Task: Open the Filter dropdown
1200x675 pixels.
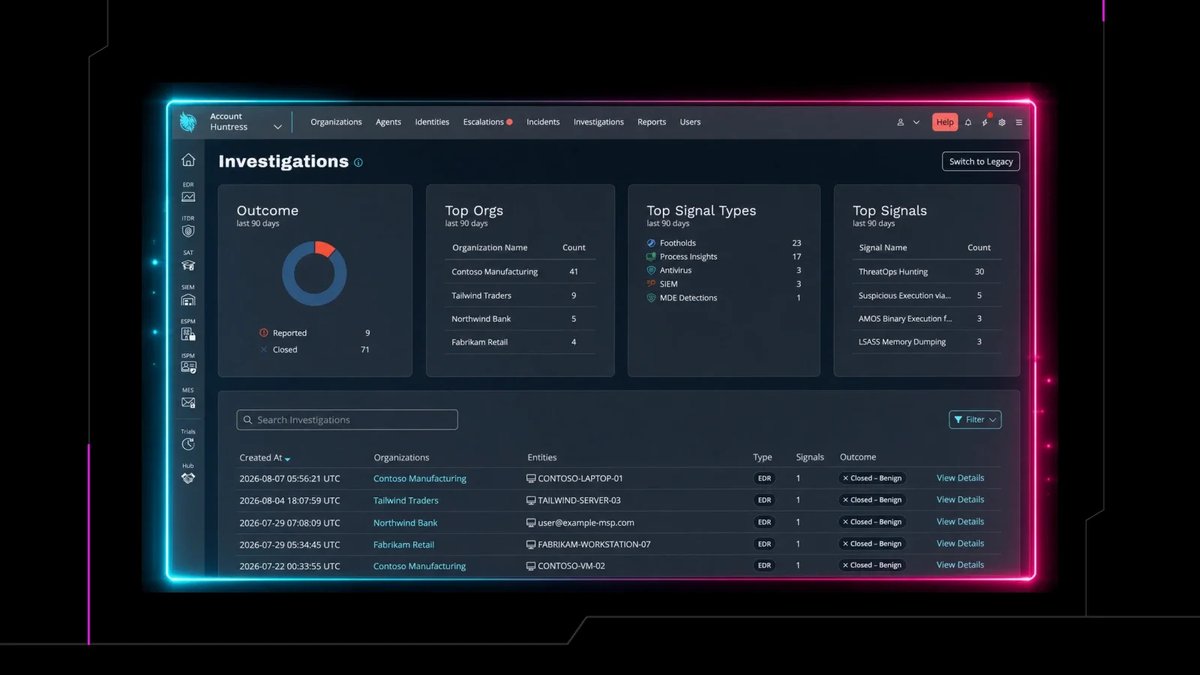Action: (975, 420)
